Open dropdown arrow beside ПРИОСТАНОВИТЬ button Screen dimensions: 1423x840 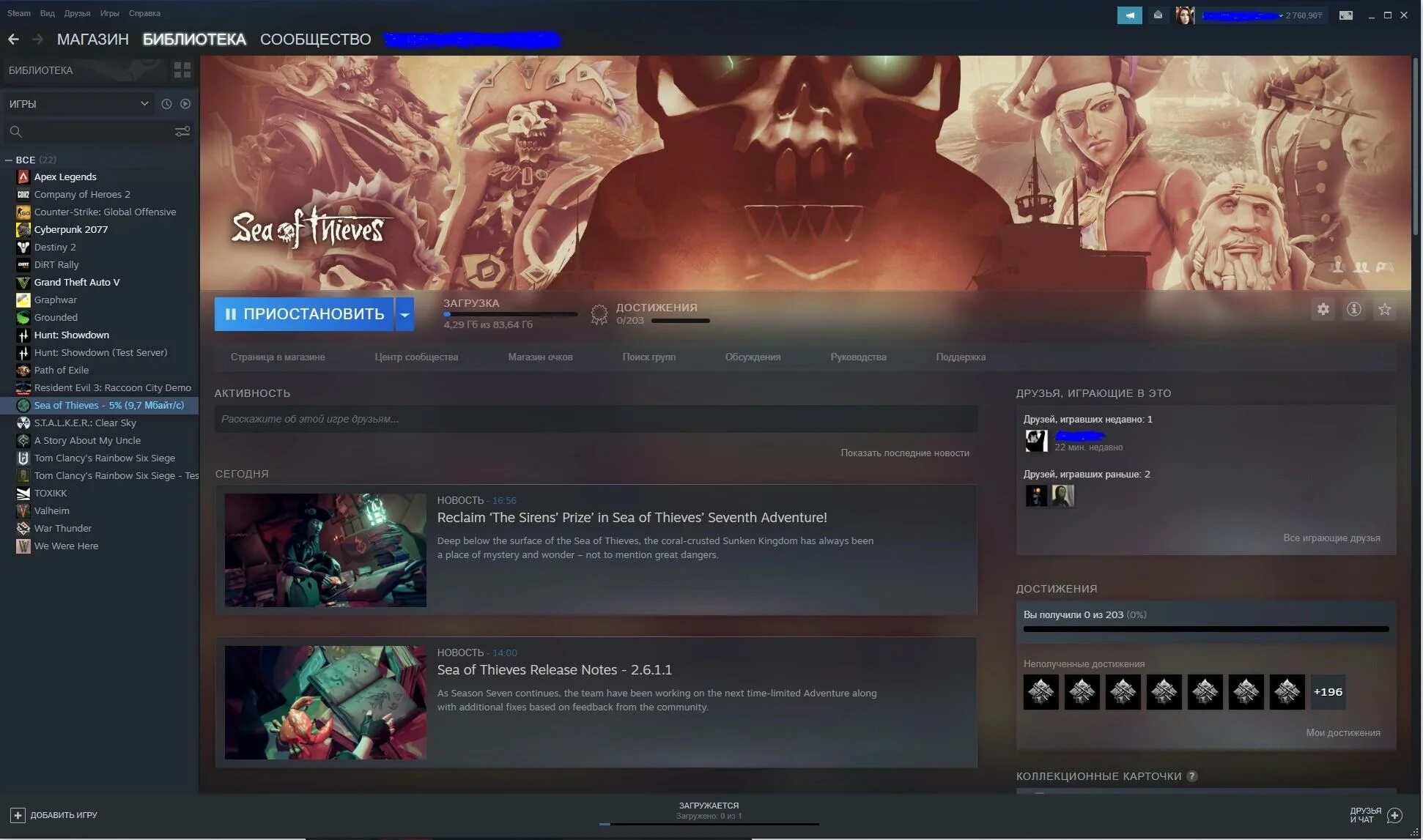404,314
